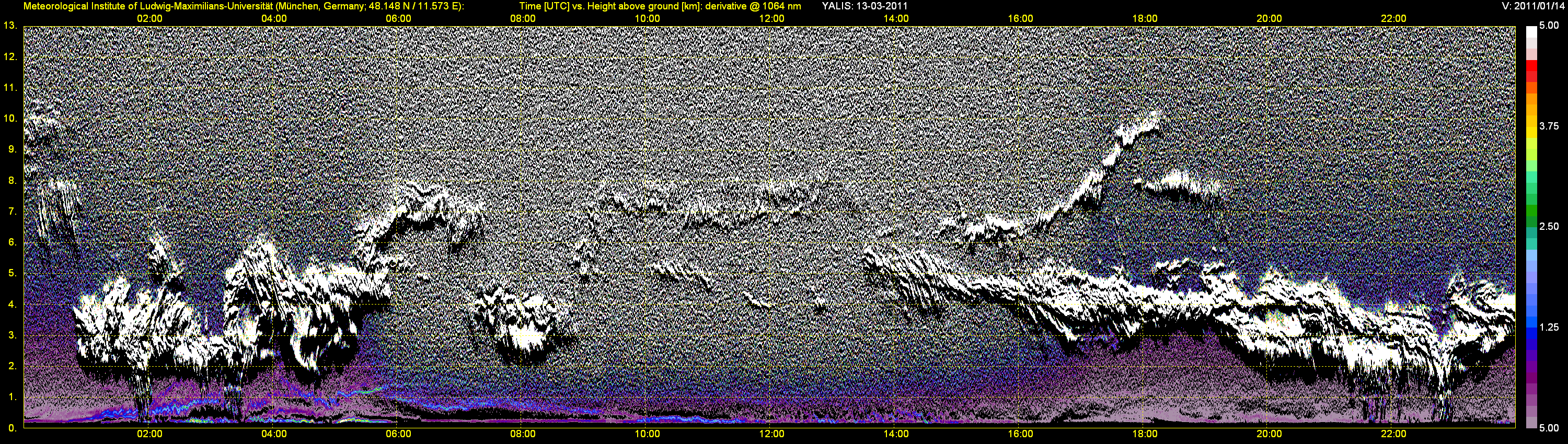This screenshot has width=1568, height=444.
Task: Click the '12.' height axis label
Action: [x=10, y=56]
